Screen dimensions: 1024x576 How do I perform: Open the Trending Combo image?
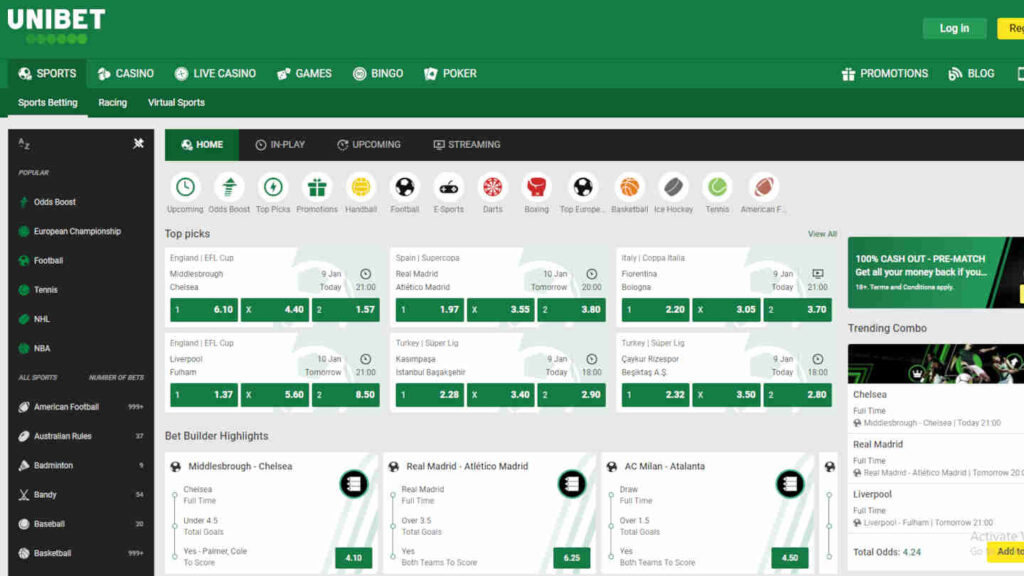935,364
